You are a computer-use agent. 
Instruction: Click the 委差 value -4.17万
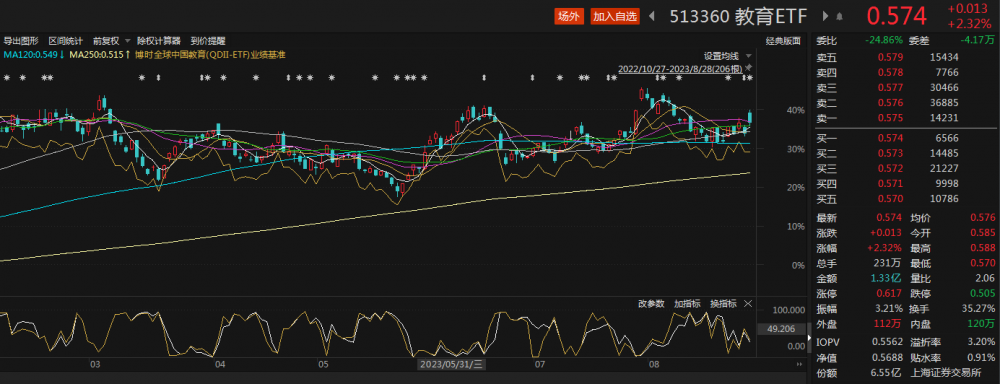(978, 40)
